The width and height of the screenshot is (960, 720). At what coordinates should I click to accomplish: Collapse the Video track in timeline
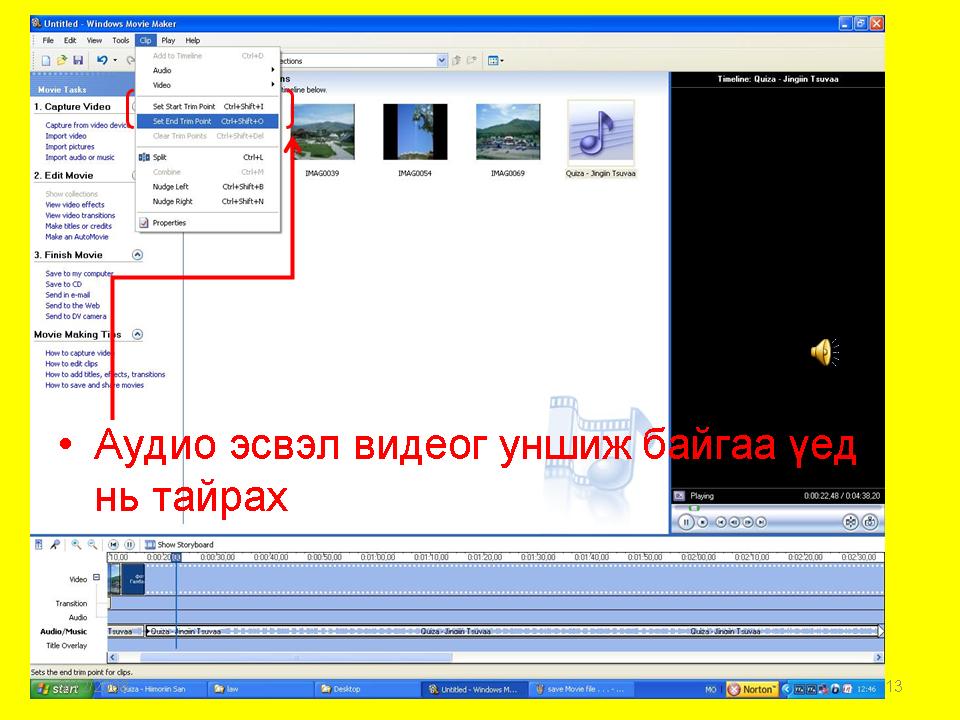pyautogui.click(x=97, y=577)
